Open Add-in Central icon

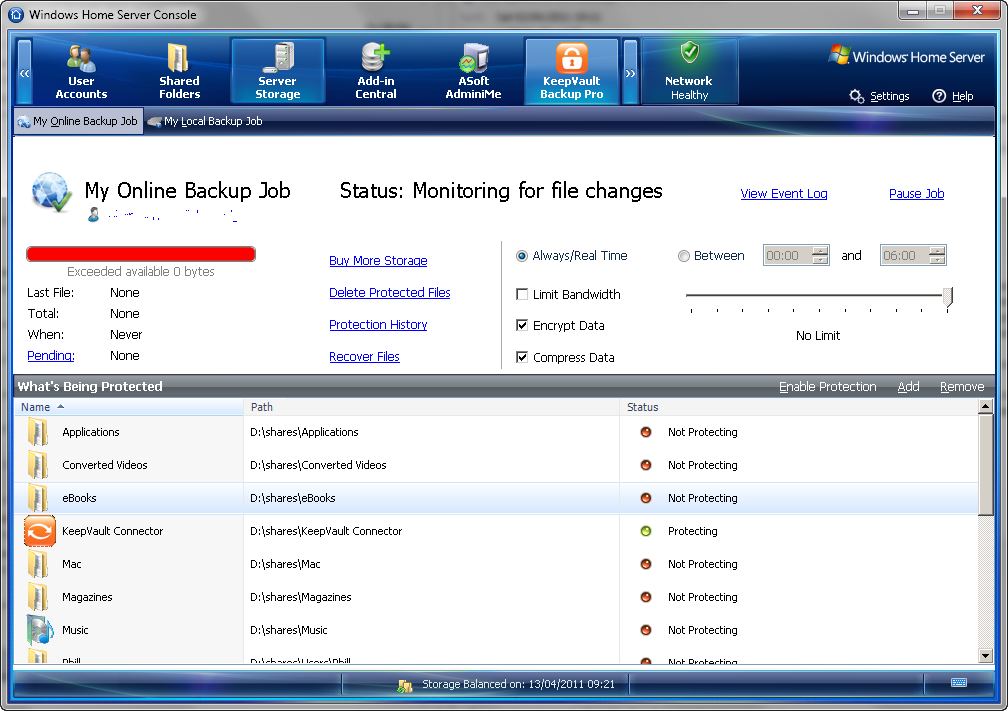click(x=375, y=57)
